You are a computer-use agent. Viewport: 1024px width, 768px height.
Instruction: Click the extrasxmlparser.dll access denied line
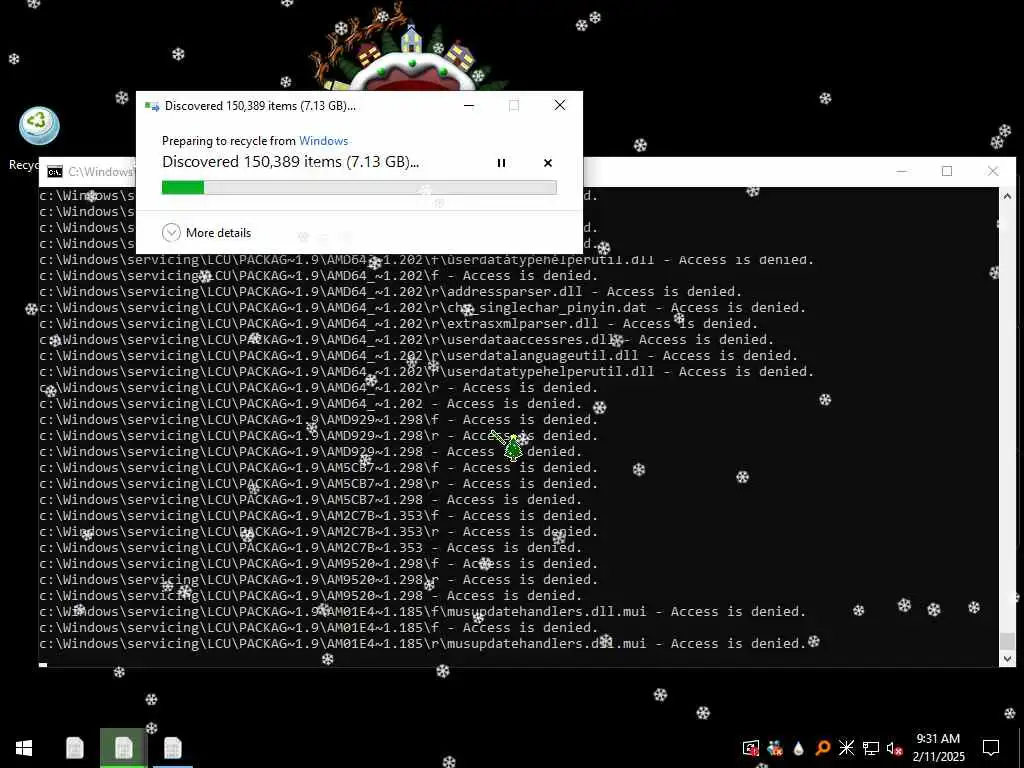(x=398, y=323)
